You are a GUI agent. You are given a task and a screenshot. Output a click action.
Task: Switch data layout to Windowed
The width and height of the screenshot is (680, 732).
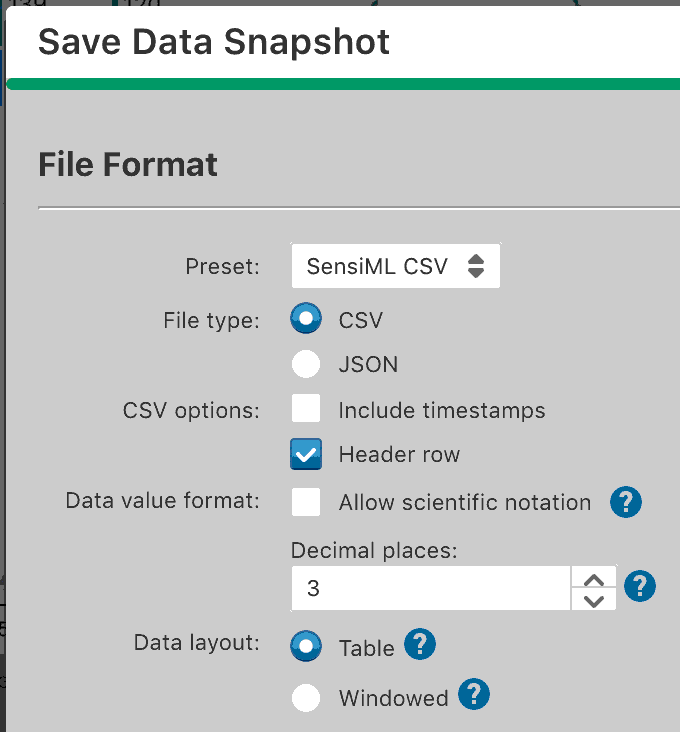(306, 697)
